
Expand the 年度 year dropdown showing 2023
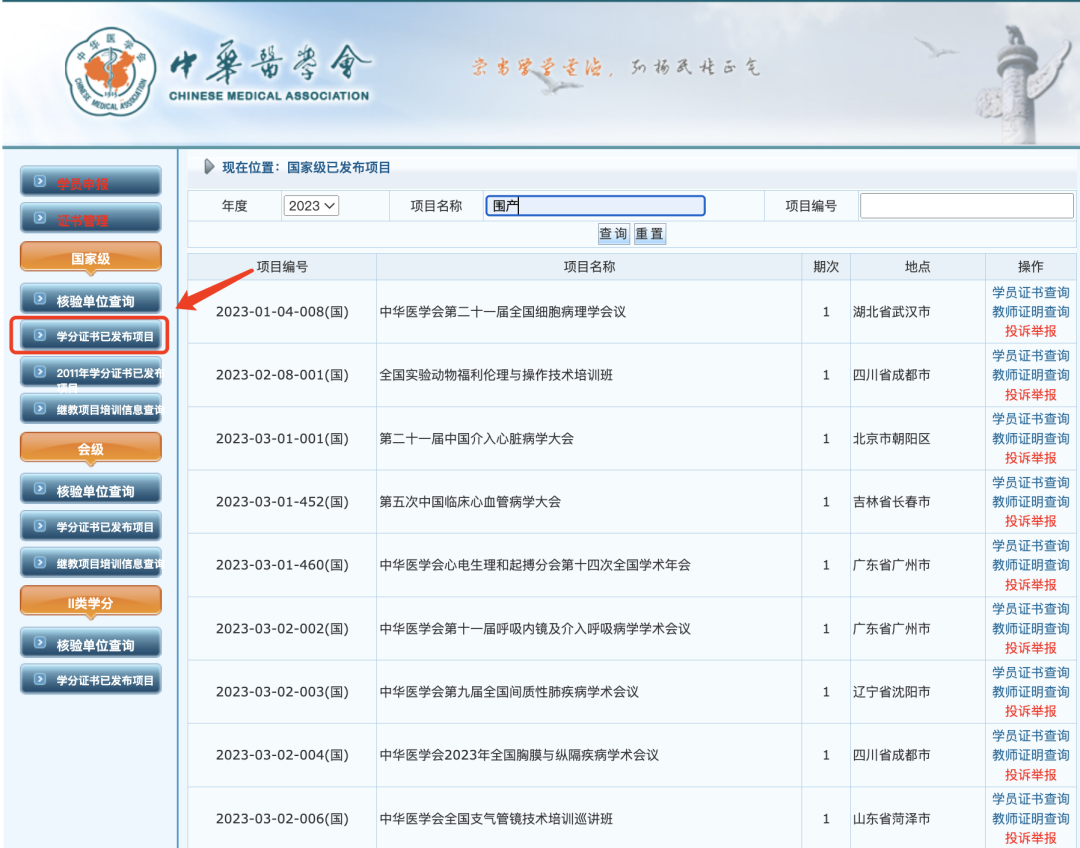click(311, 205)
